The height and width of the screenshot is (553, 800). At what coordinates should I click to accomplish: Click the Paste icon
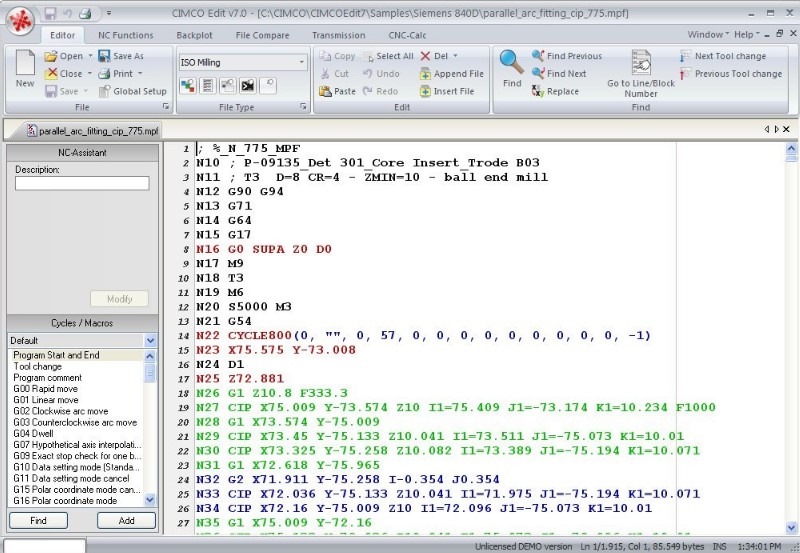(326, 91)
